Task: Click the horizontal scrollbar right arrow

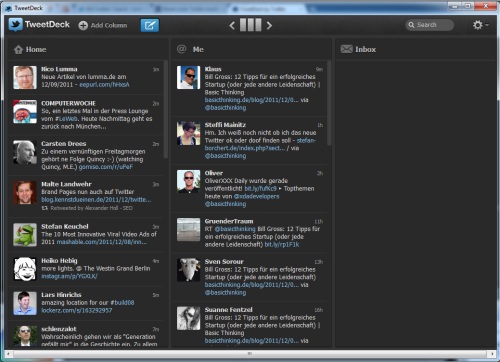Action: [492, 354]
